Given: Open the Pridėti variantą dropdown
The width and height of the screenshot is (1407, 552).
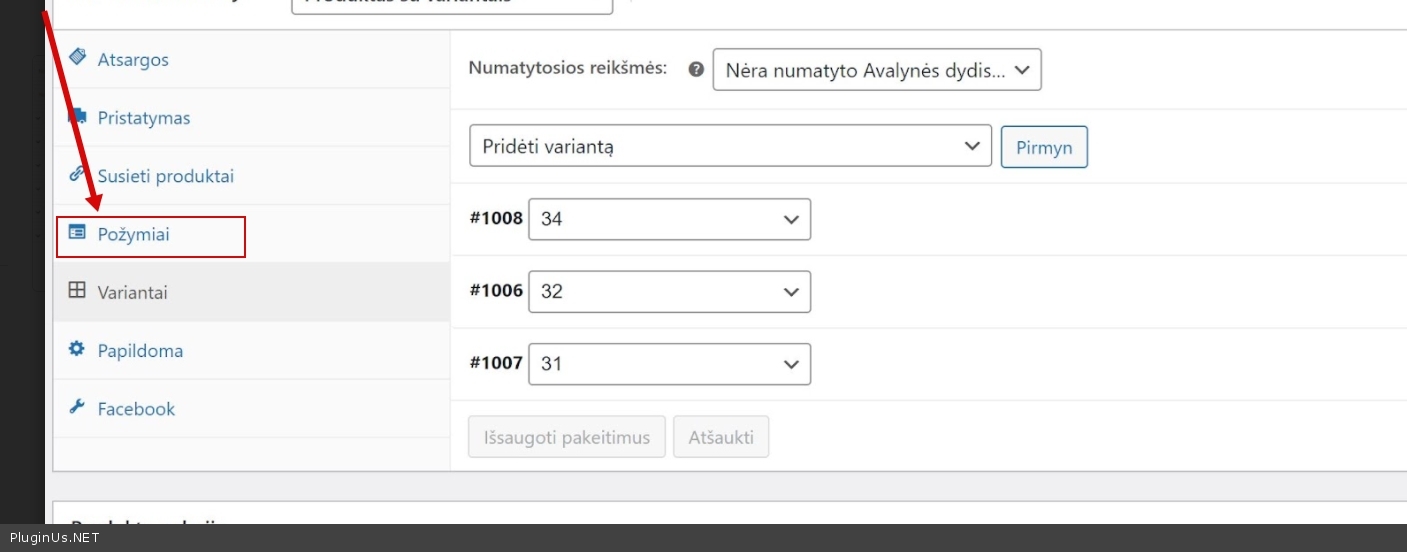Looking at the screenshot, I should click(x=730, y=146).
